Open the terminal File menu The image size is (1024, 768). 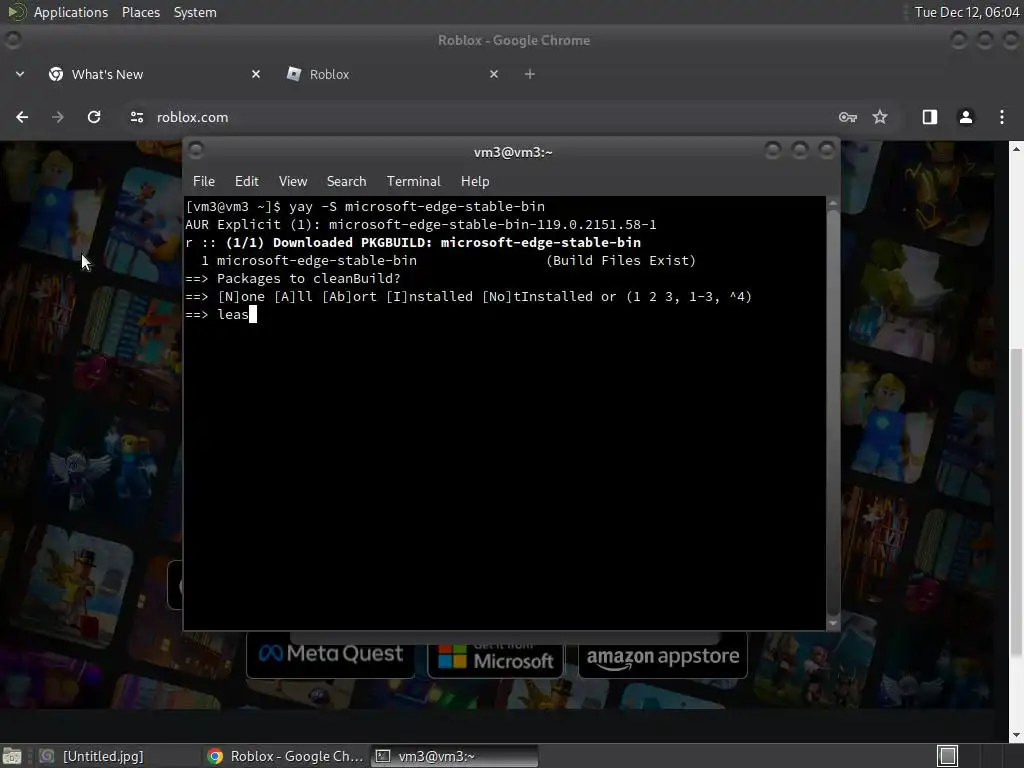point(204,181)
